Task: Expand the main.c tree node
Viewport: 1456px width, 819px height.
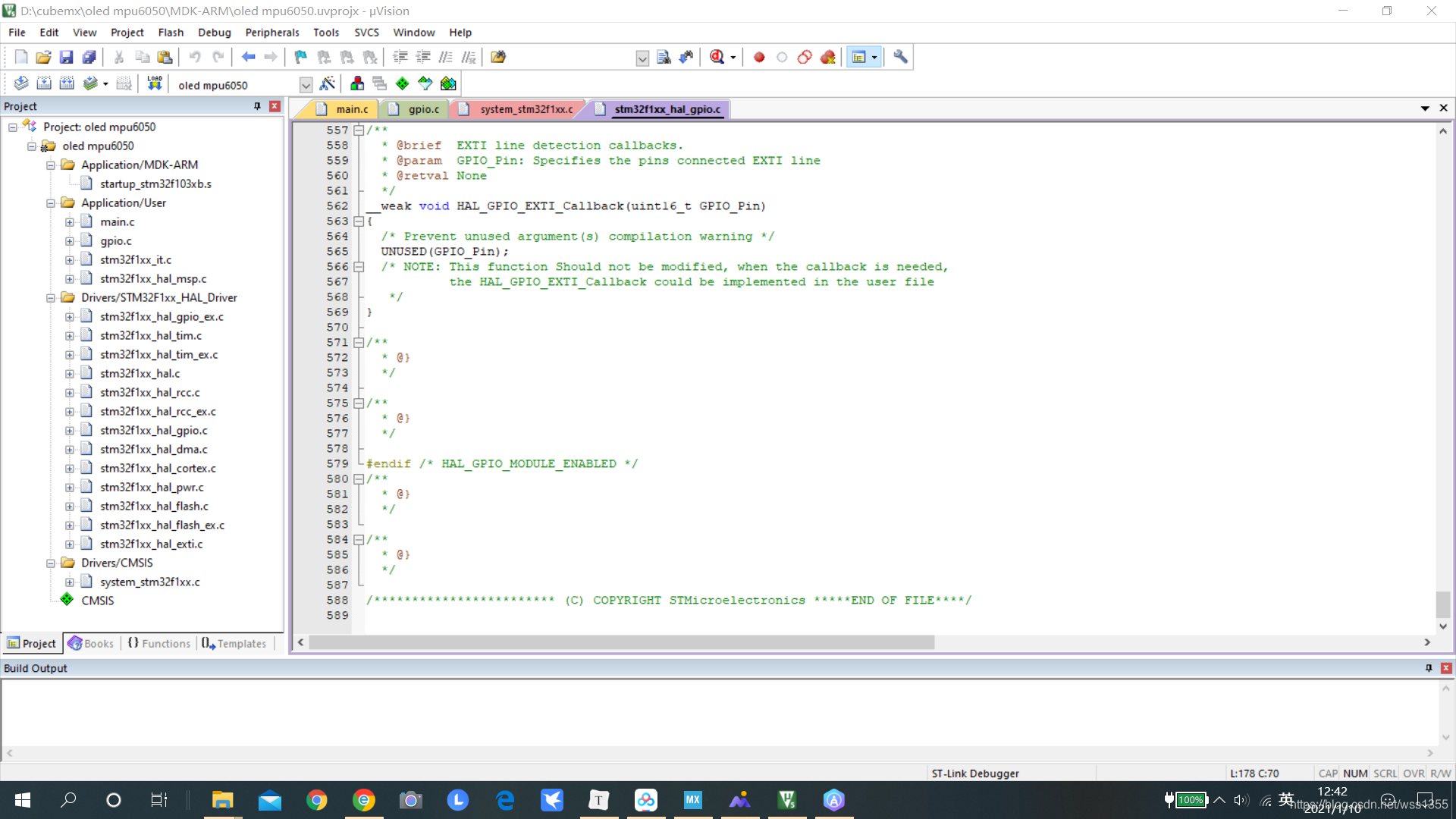Action: (x=70, y=222)
